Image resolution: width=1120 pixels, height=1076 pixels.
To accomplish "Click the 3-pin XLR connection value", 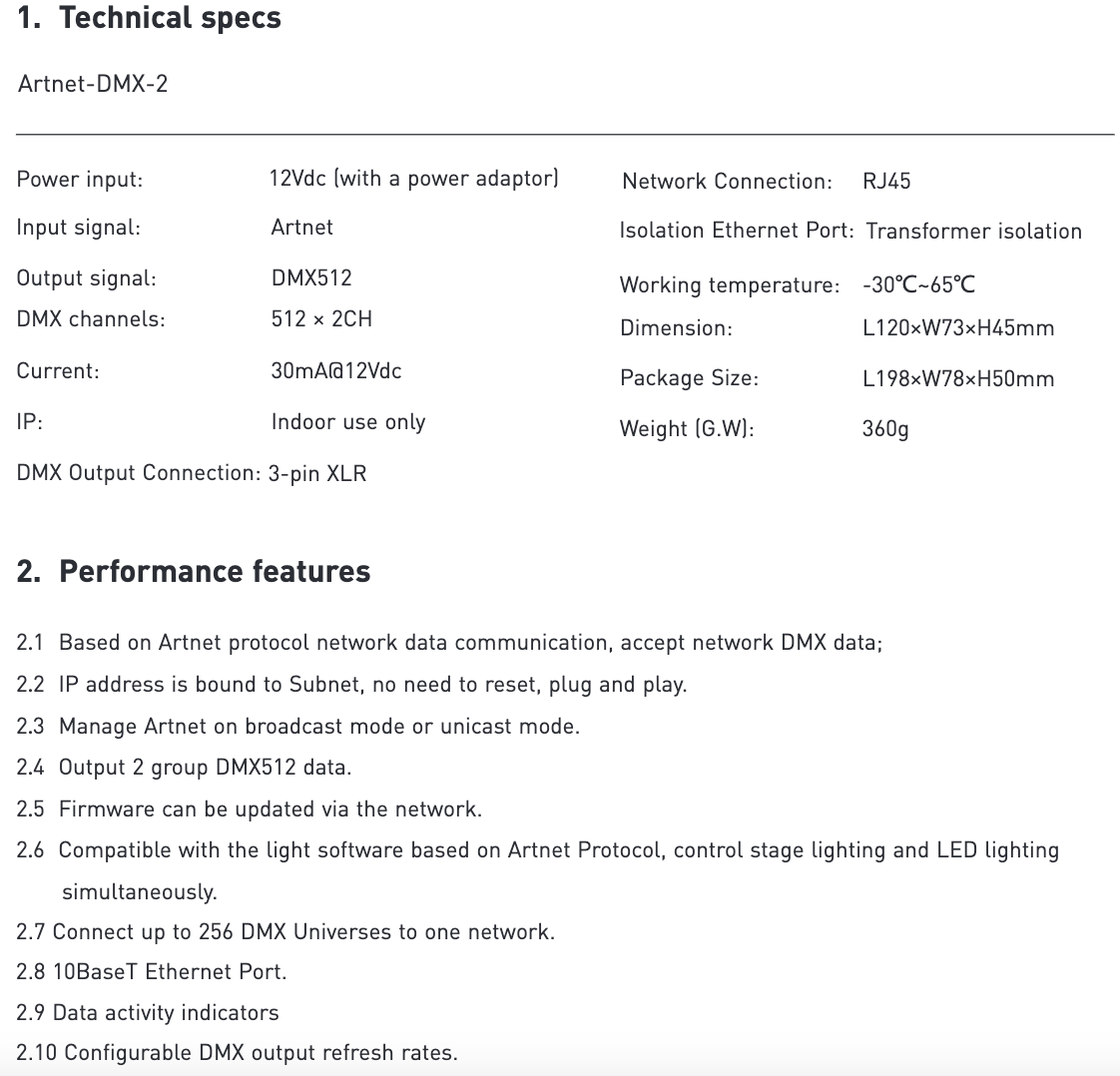I will click(317, 473).
